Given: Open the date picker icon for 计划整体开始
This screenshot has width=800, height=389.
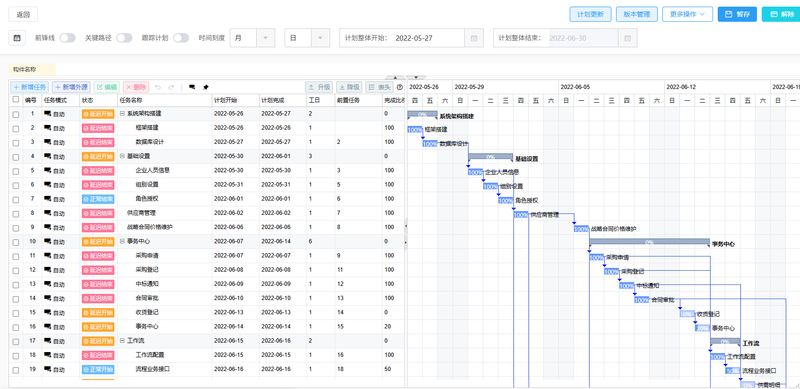Looking at the screenshot, I should coord(473,38).
